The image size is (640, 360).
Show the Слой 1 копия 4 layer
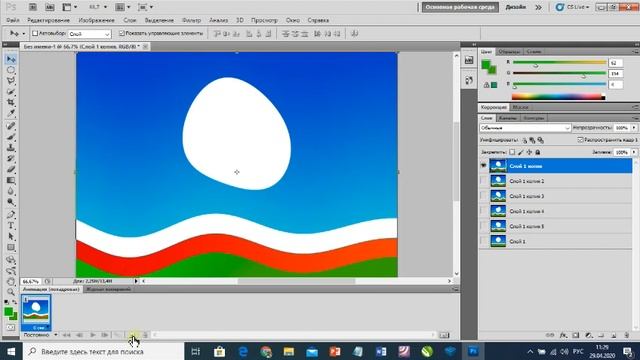[x=484, y=211]
